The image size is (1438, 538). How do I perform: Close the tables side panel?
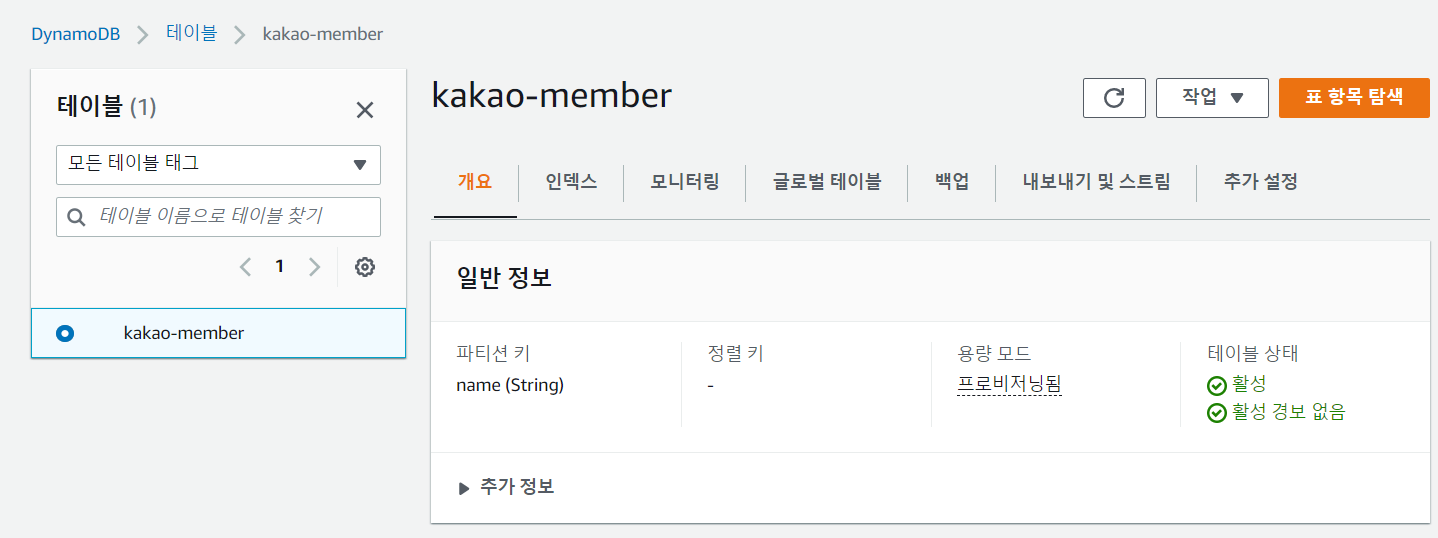tap(365, 110)
